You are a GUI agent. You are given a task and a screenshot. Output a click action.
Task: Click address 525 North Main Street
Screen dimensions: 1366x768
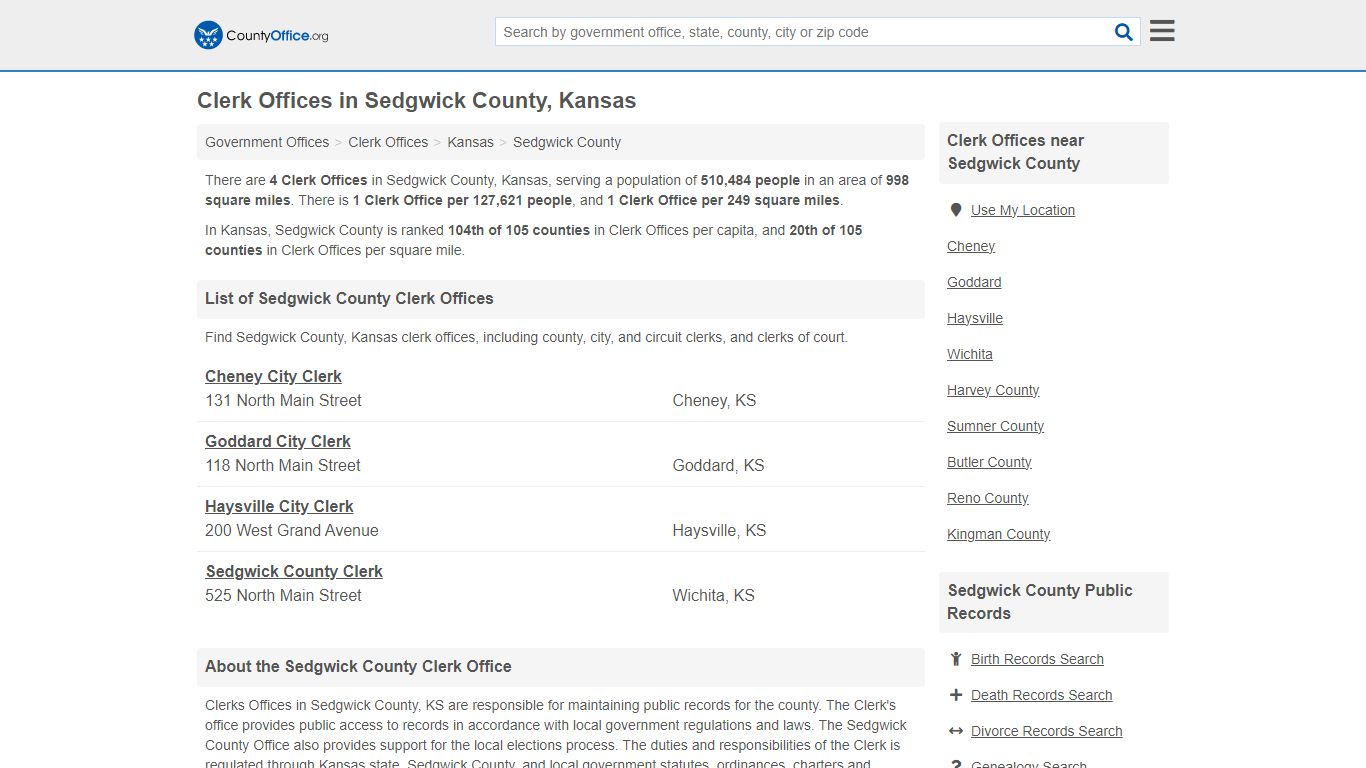click(283, 595)
